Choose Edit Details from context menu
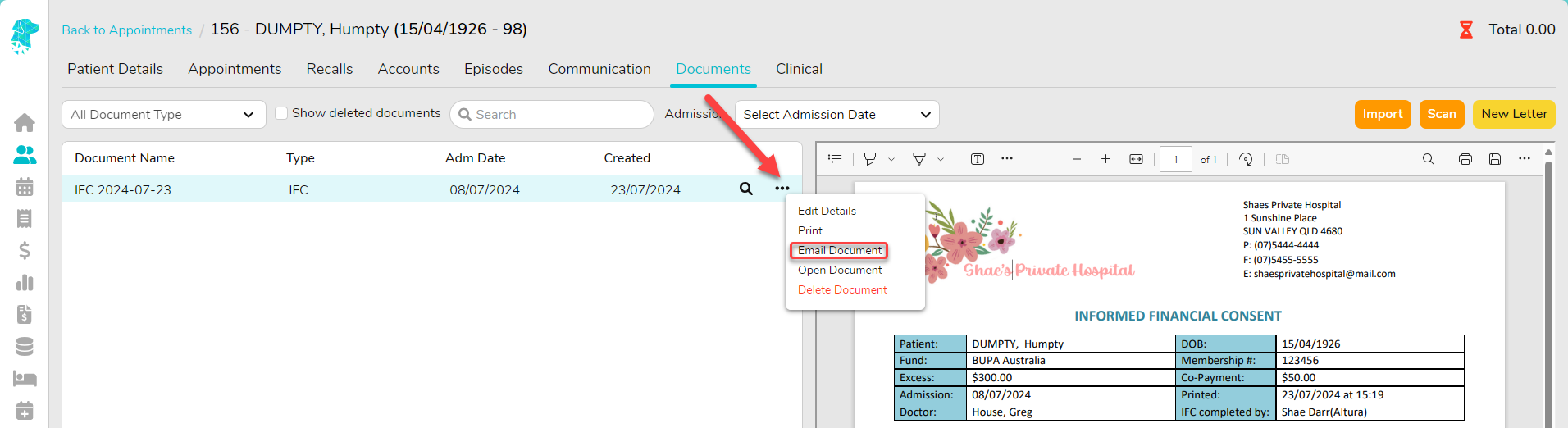Screen dimensions: 1568x428 [827, 211]
